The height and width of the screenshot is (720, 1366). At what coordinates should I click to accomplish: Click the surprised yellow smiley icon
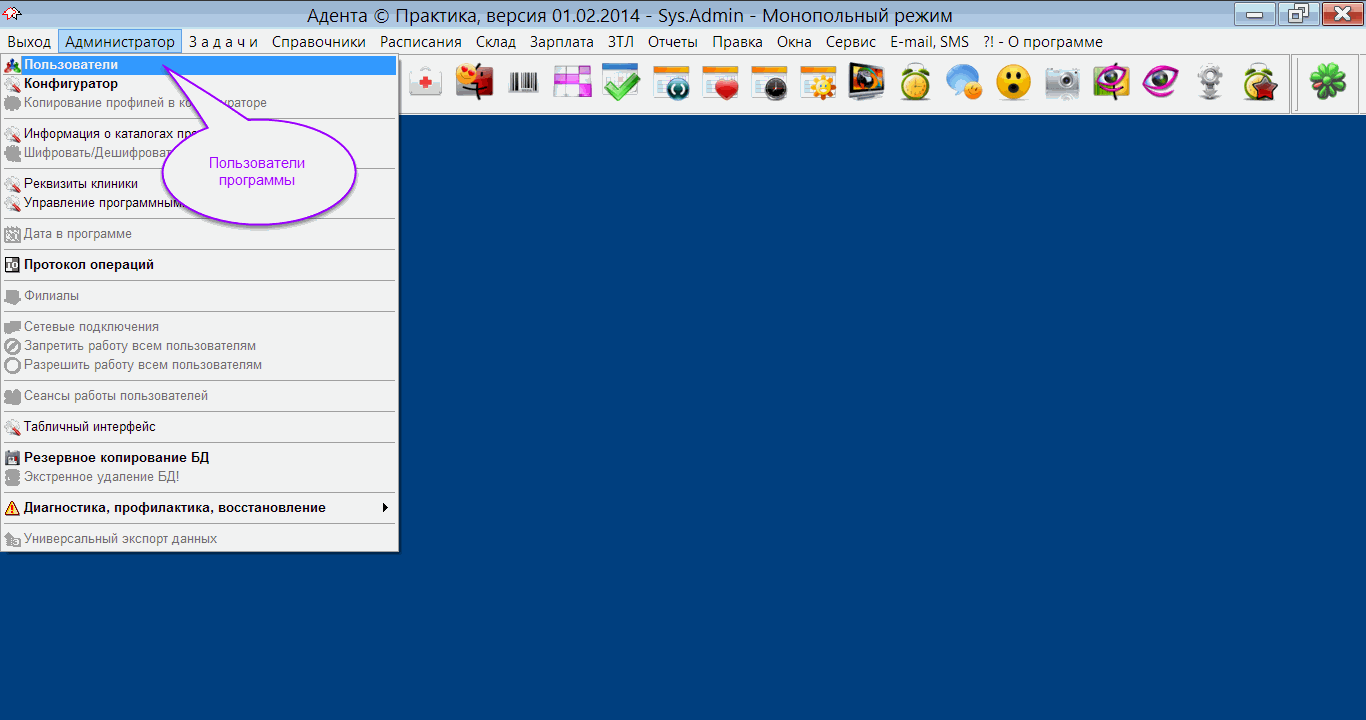(1013, 83)
